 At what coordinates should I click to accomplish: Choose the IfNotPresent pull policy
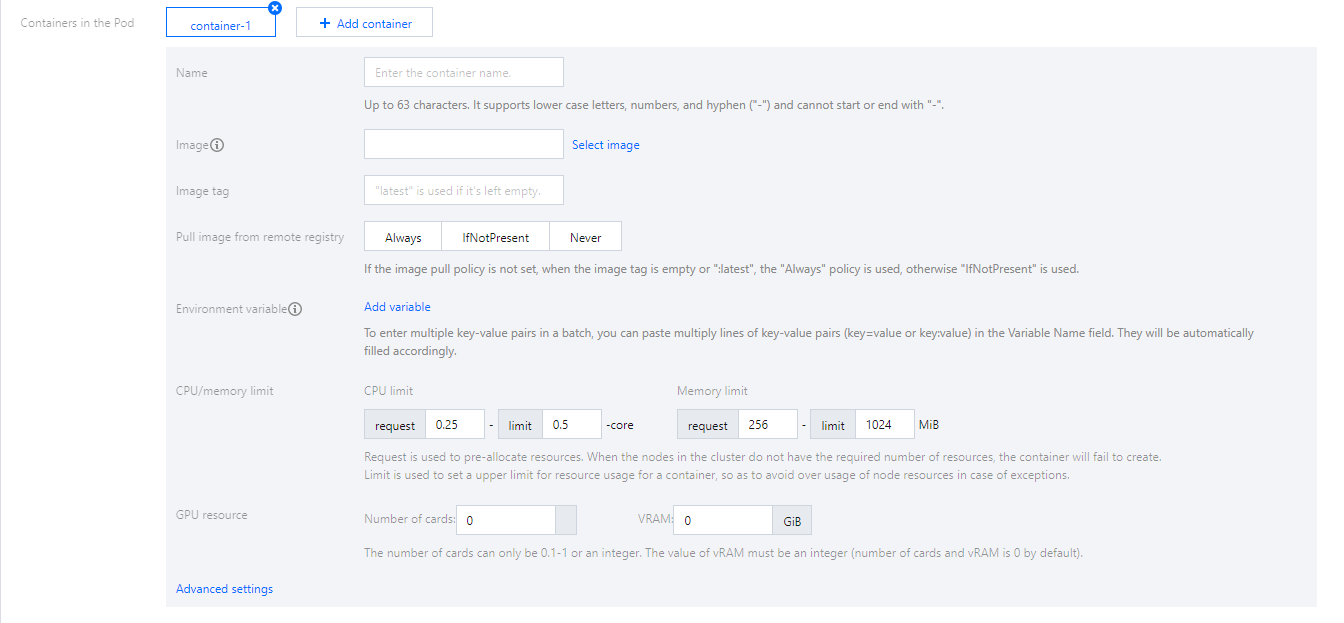(495, 237)
